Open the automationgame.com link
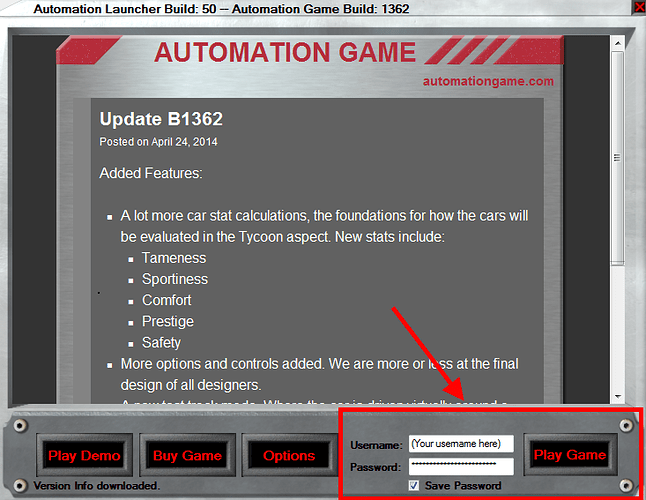This screenshot has width=646, height=500. coord(488,81)
